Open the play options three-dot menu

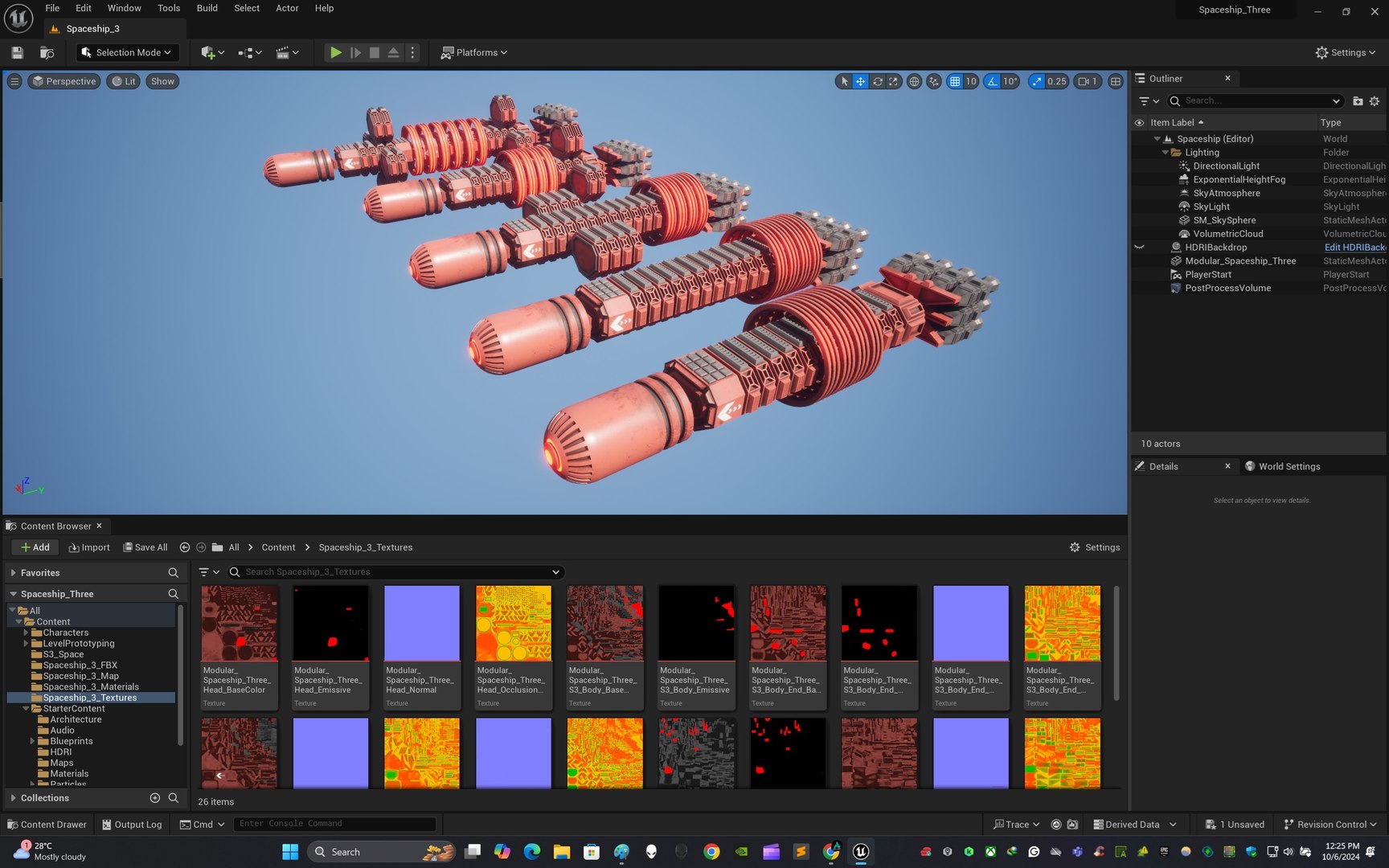point(412,52)
